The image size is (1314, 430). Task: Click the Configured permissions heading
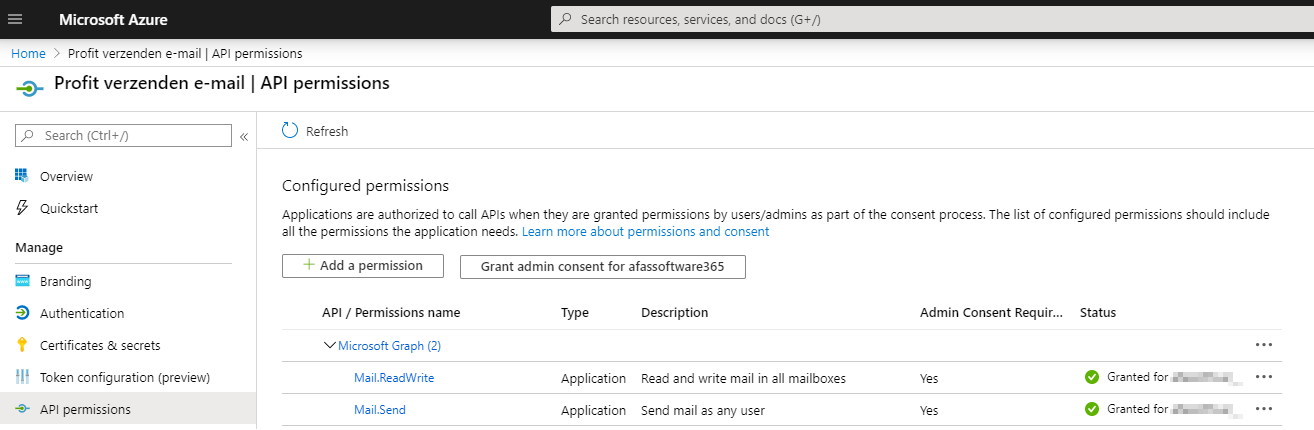pyautogui.click(x=366, y=185)
